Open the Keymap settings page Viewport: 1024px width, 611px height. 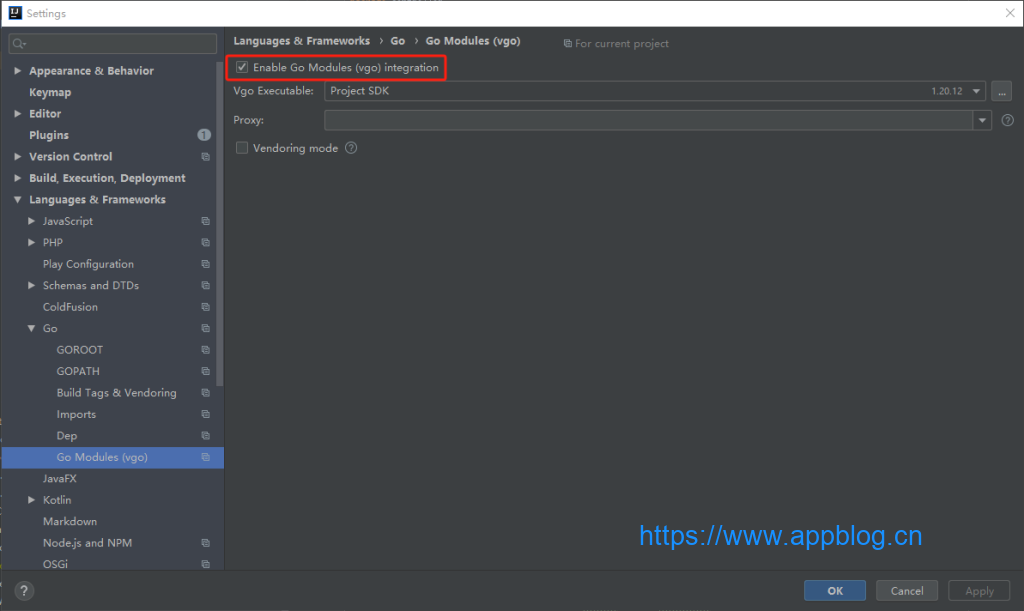tap(50, 92)
